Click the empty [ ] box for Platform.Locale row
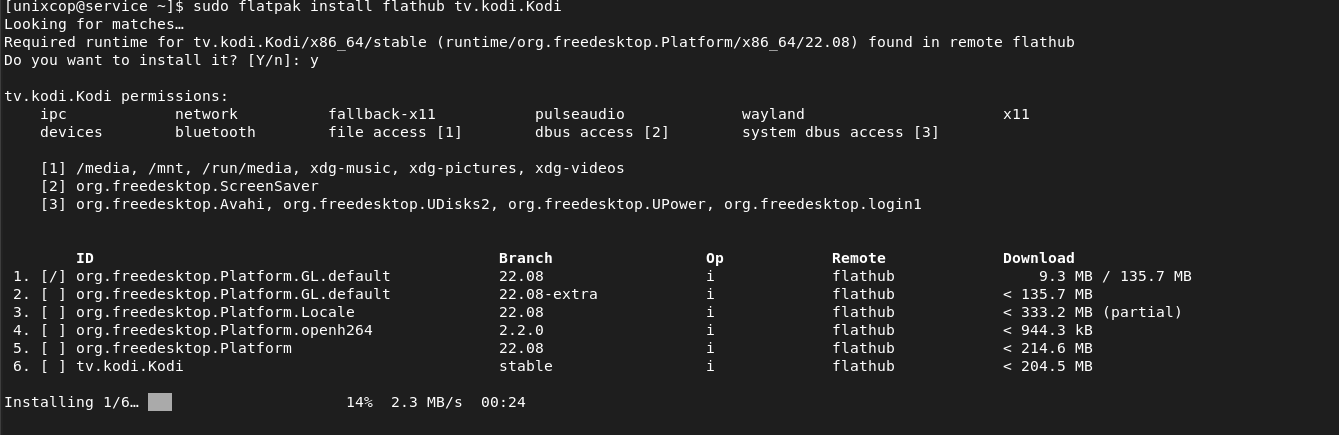The height and width of the screenshot is (435, 1339). click(x=53, y=312)
